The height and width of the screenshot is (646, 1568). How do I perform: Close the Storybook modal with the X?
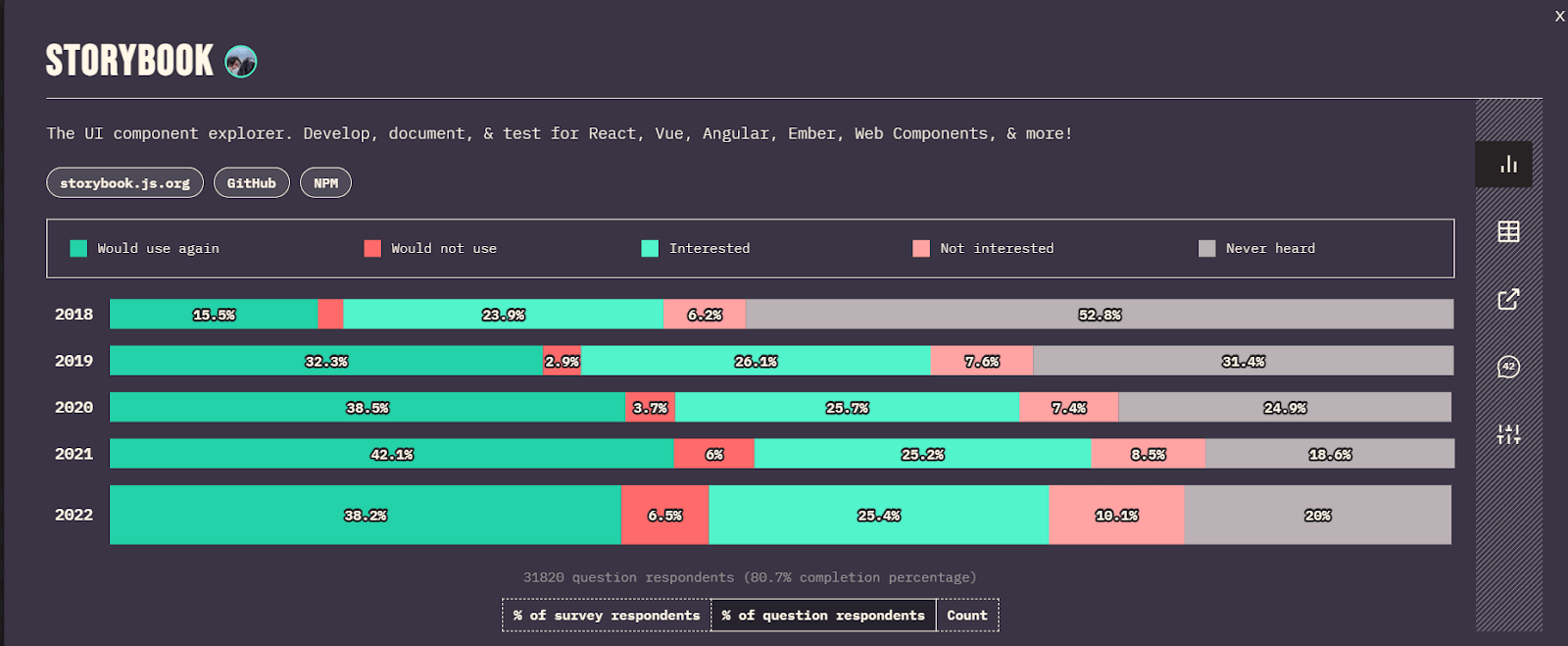(1559, 16)
